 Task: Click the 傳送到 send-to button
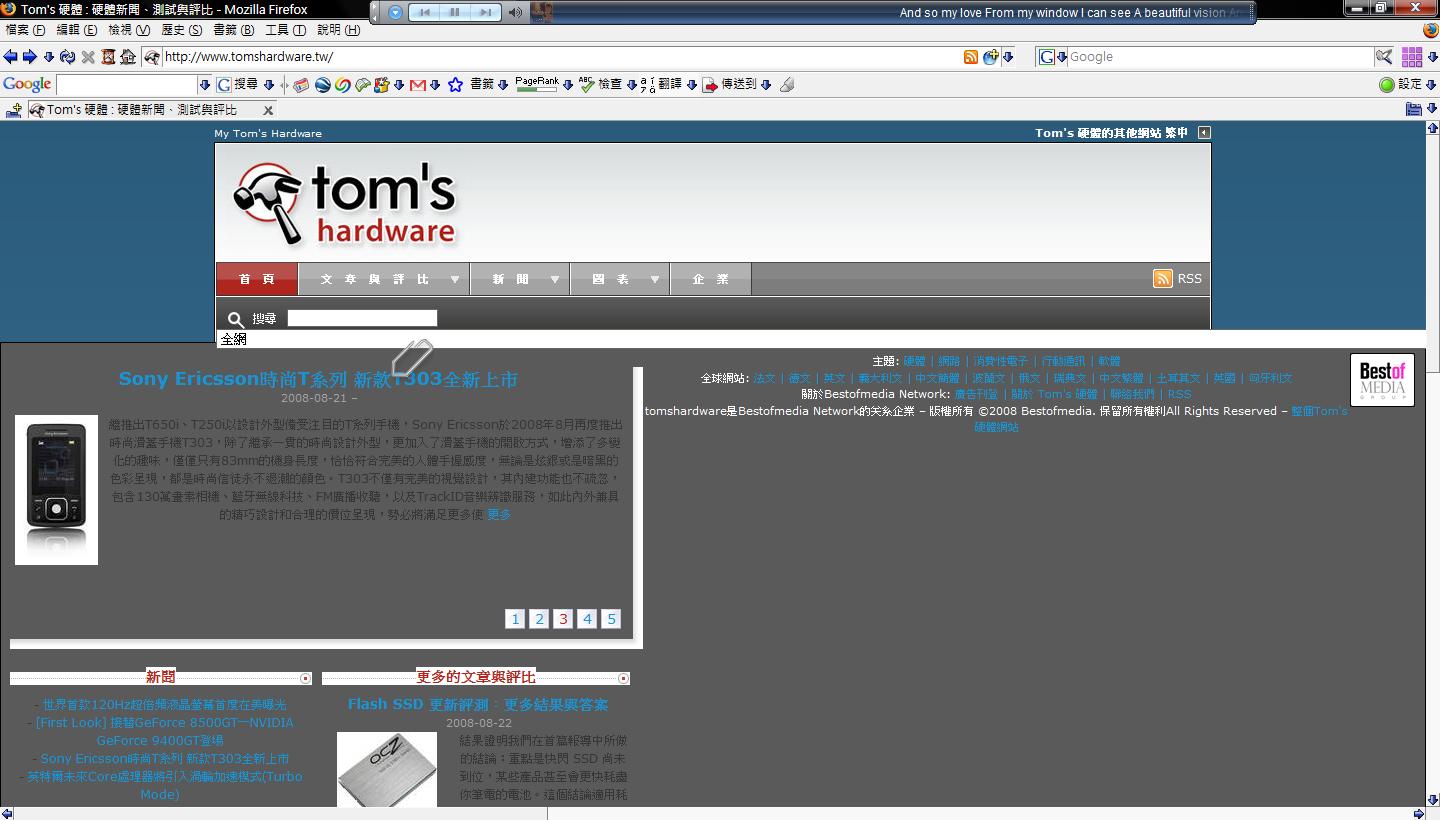coord(730,85)
